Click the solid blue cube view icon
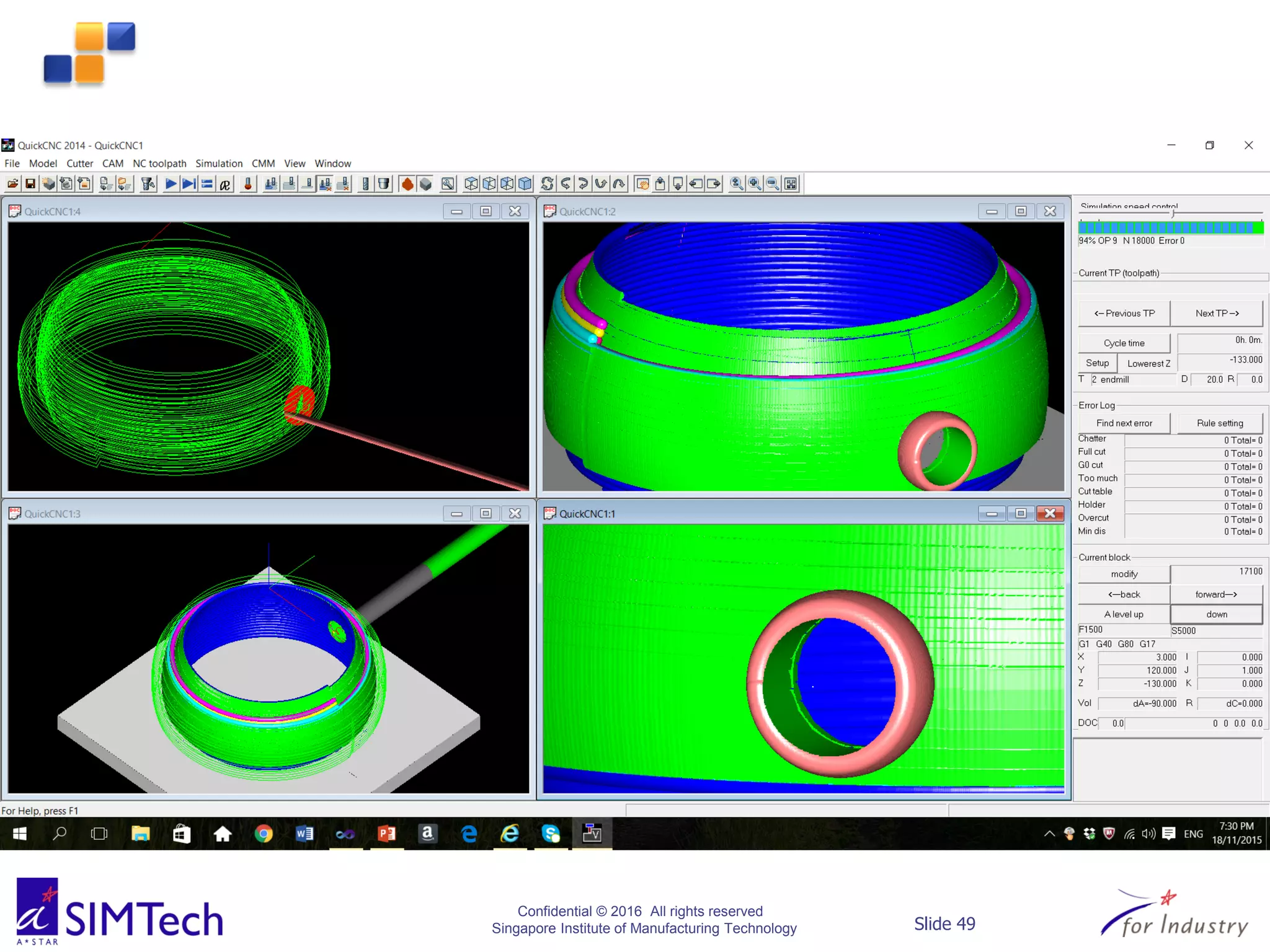The height and width of the screenshot is (952, 1270). [x=525, y=184]
